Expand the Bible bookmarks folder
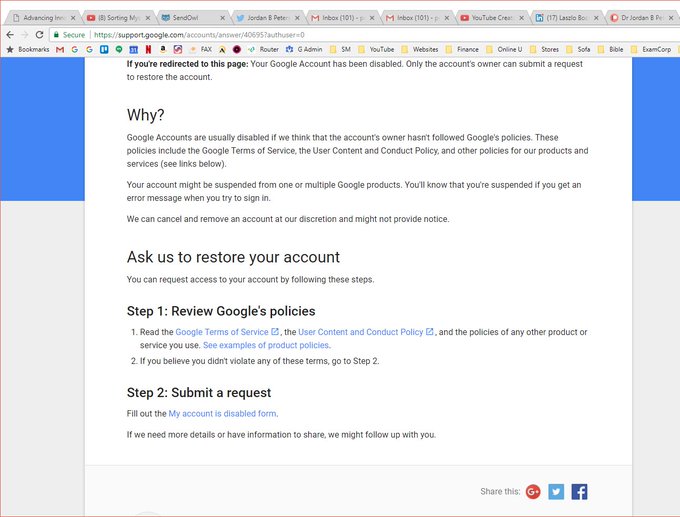This screenshot has width=680, height=517. point(611,49)
